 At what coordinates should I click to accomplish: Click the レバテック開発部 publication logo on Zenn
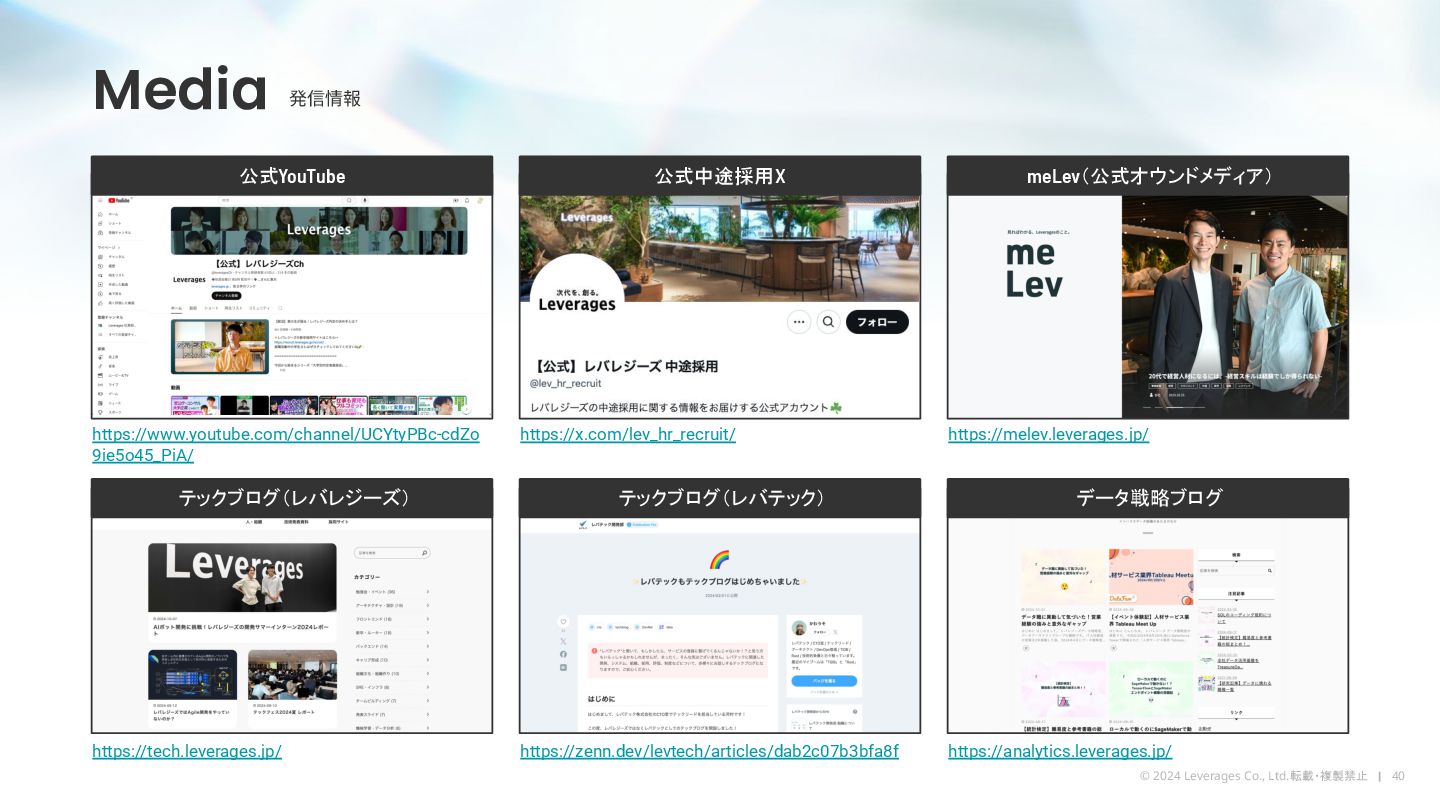coord(583,524)
